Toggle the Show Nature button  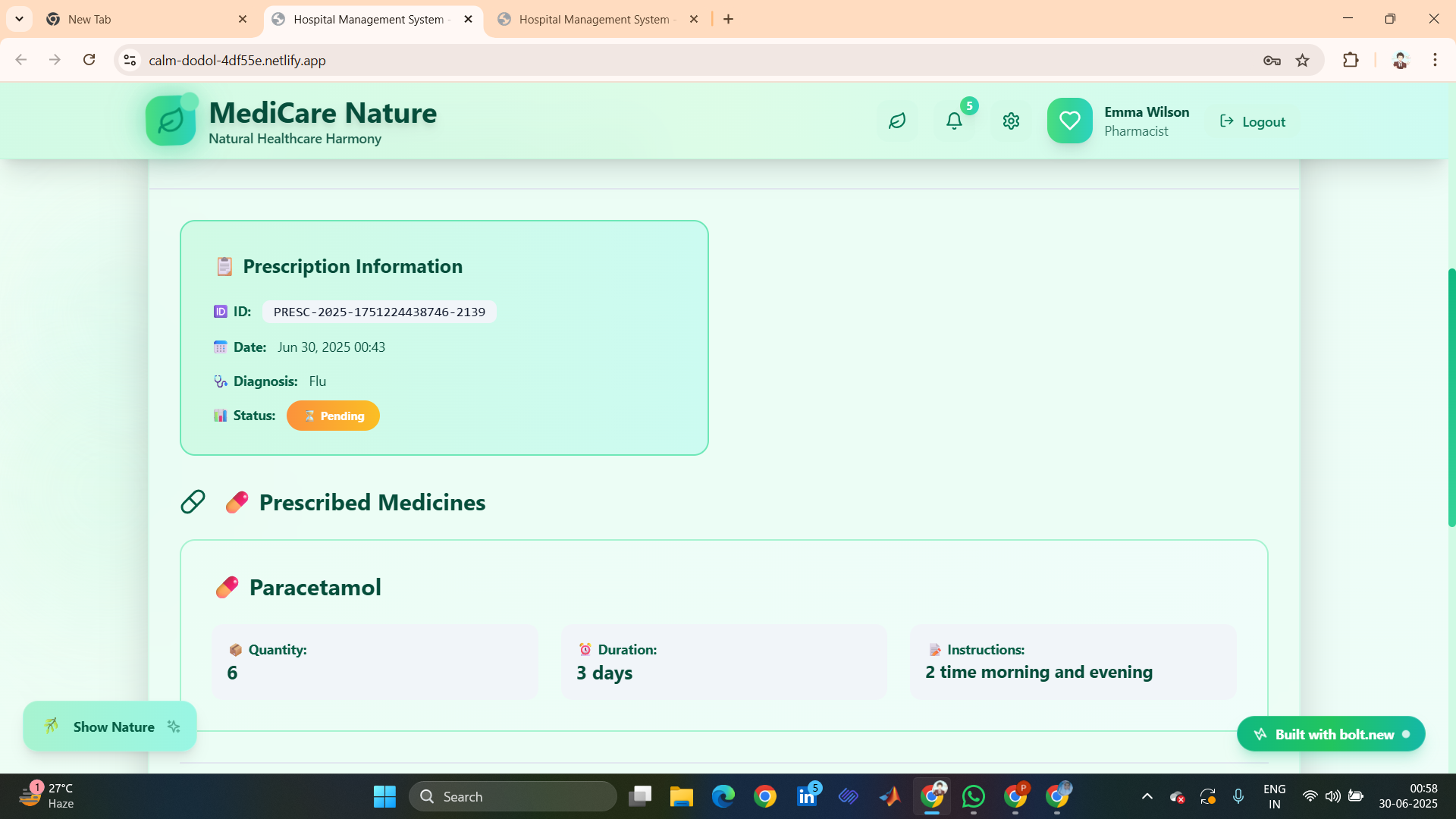[x=111, y=726]
